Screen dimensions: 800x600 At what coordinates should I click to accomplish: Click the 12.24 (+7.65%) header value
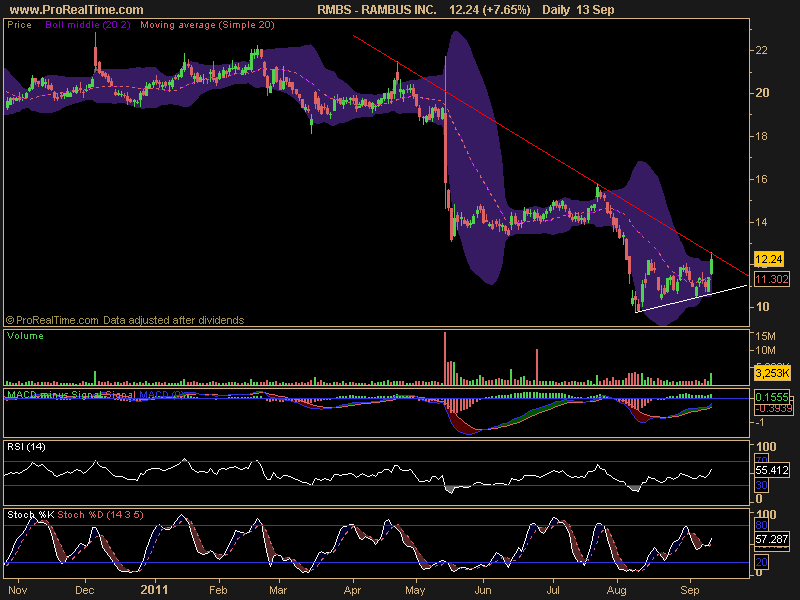point(489,10)
